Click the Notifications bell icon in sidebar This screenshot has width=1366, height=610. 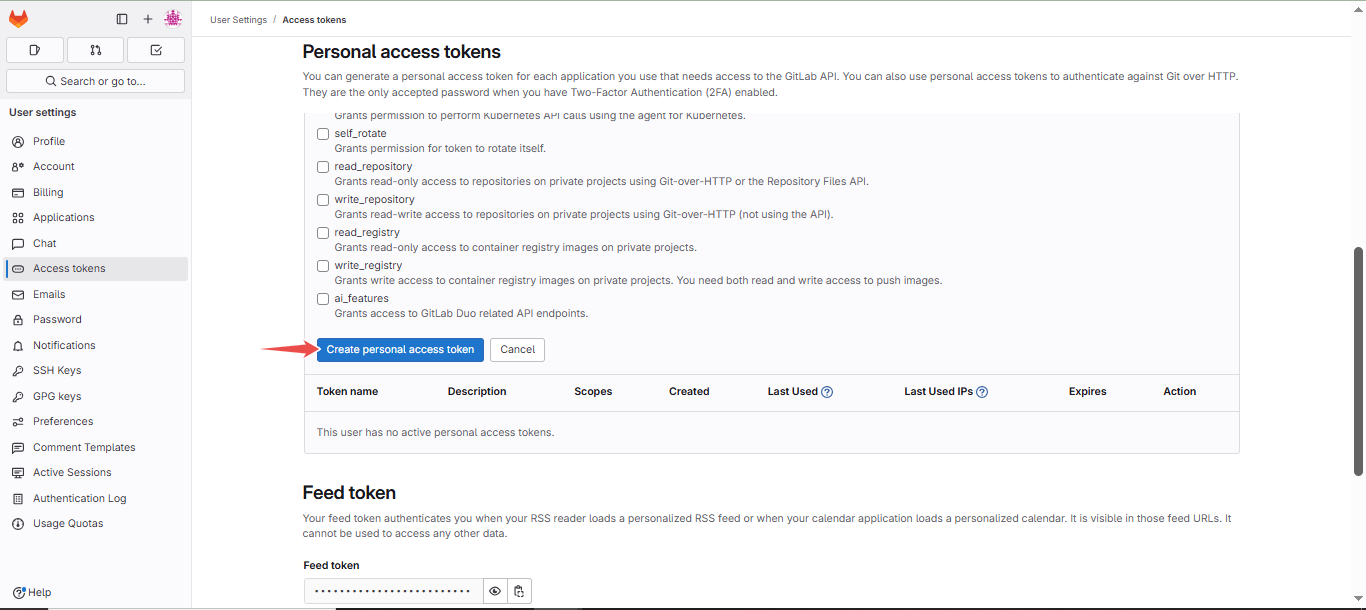(17, 345)
